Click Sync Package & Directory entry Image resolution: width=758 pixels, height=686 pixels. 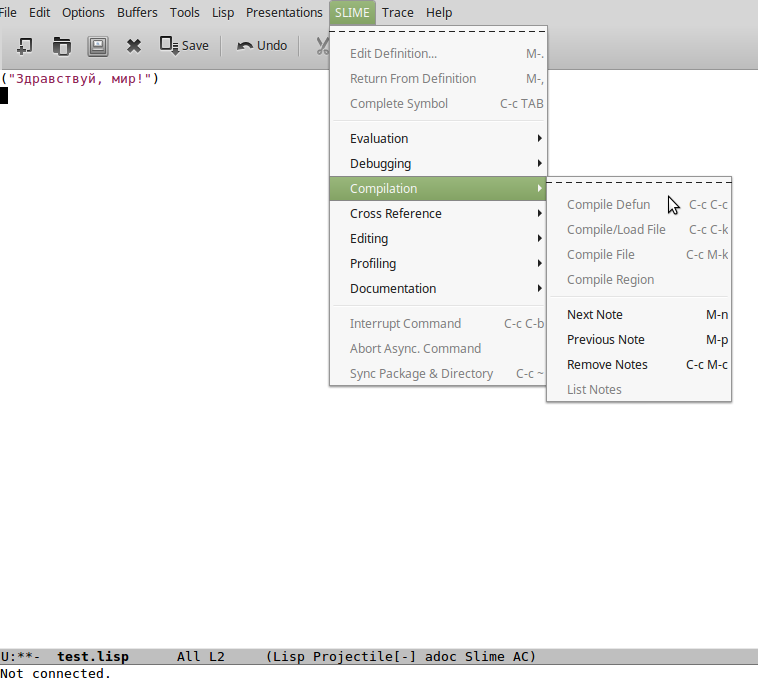438,374
